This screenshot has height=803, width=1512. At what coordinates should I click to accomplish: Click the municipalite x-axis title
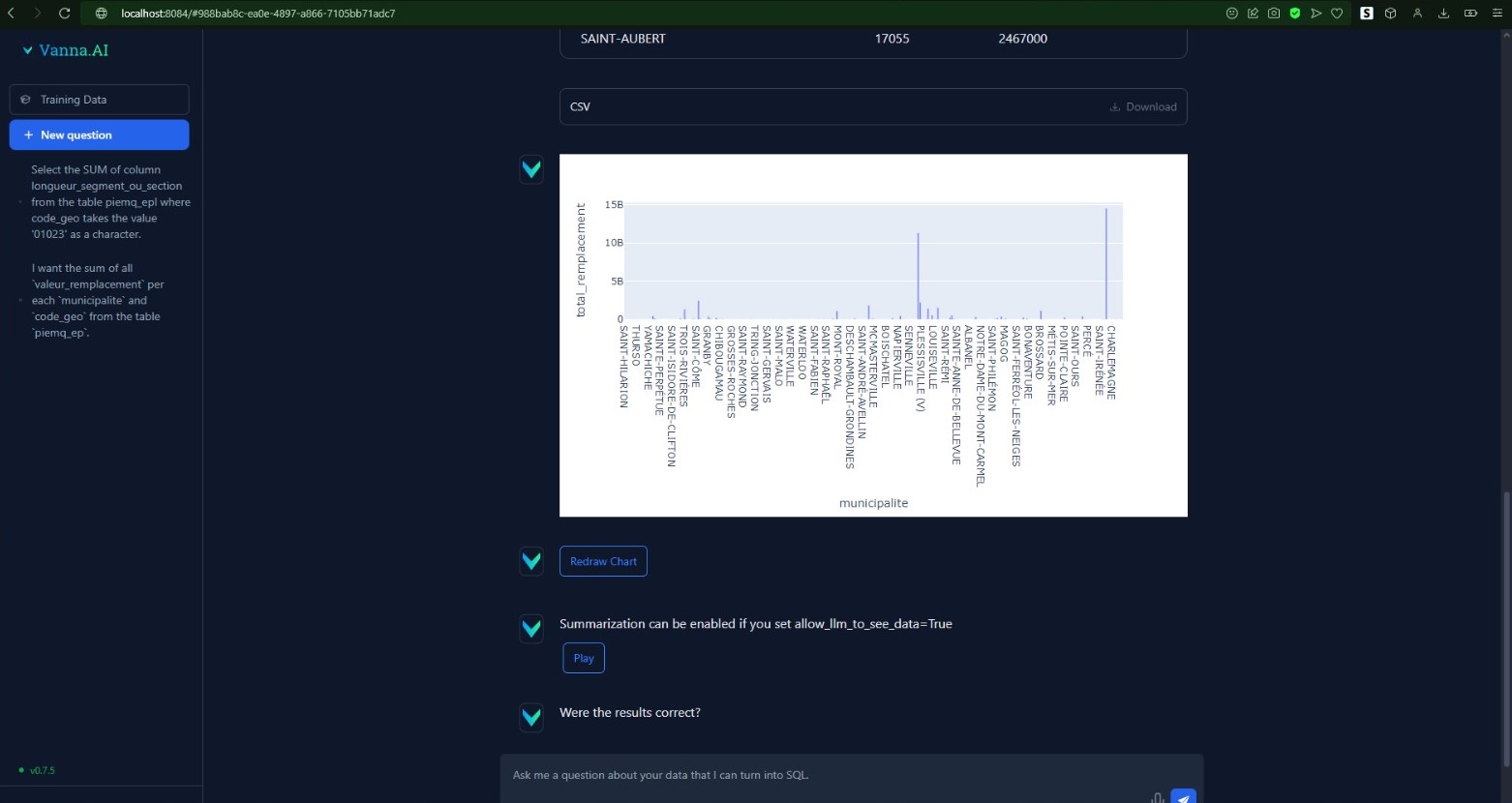pyautogui.click(x=873, y=503)
